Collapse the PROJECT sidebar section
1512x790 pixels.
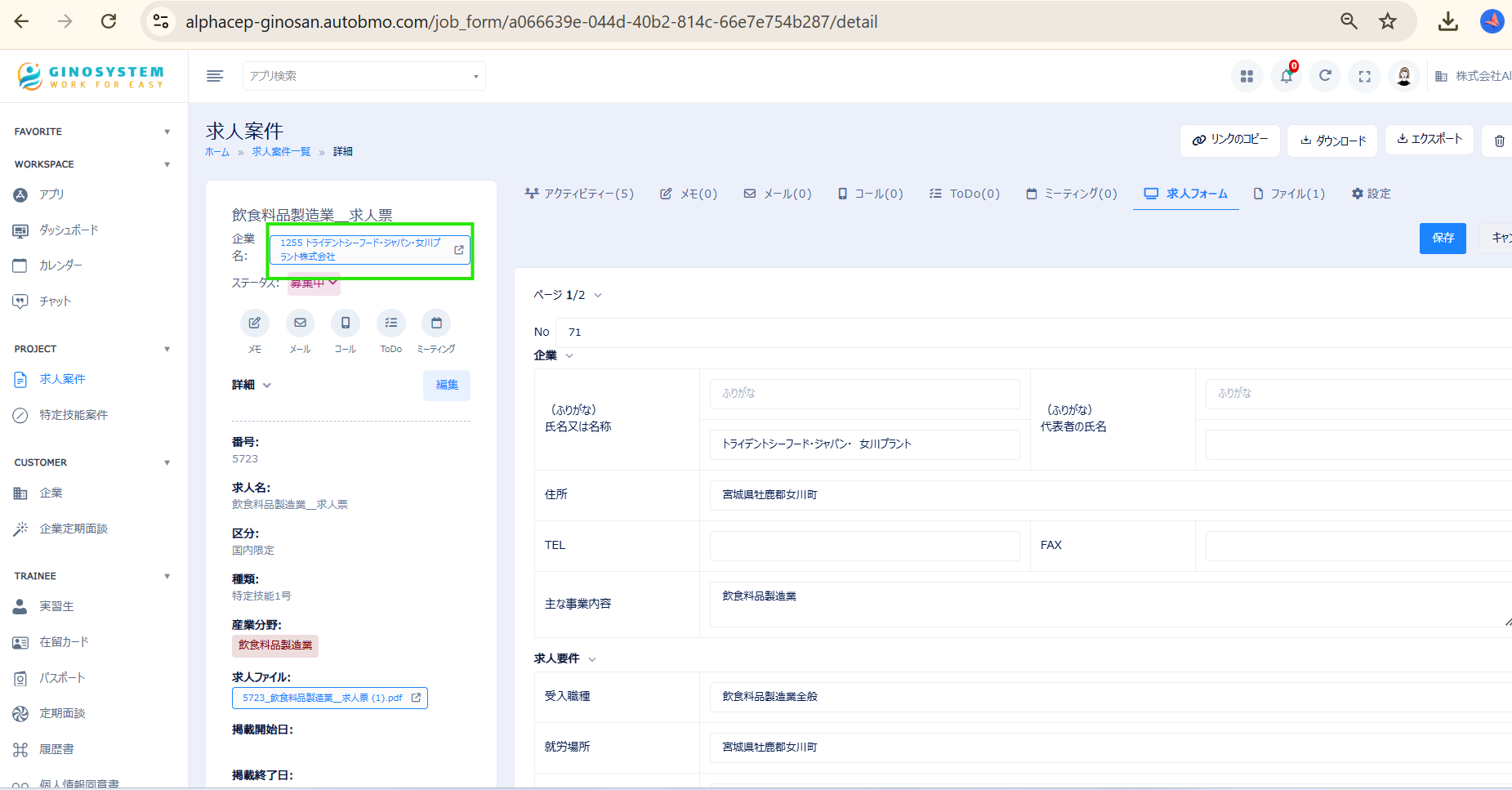pyautogui.click(x=167, y=349)
